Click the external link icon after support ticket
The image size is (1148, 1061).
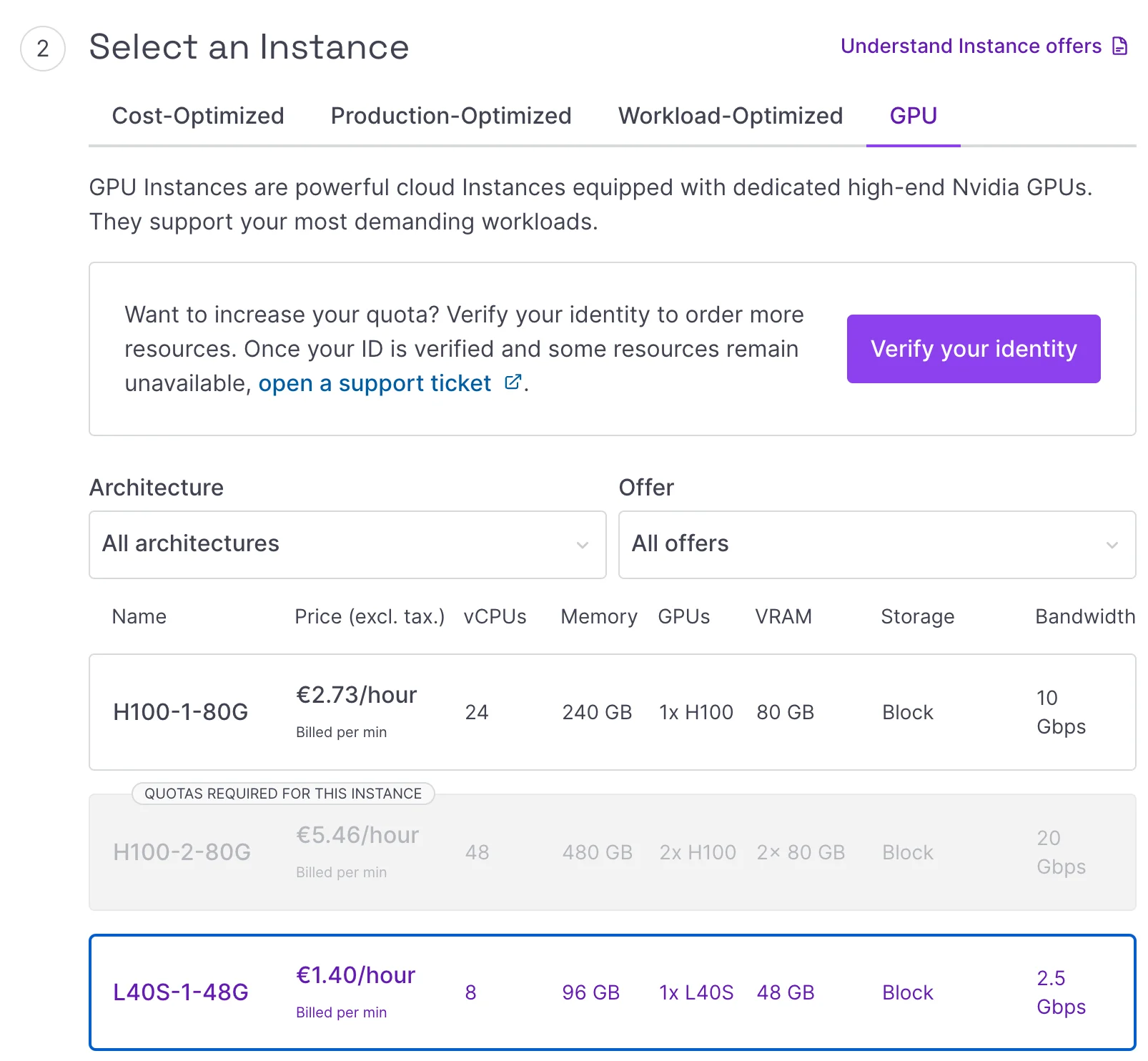[513, 383]
